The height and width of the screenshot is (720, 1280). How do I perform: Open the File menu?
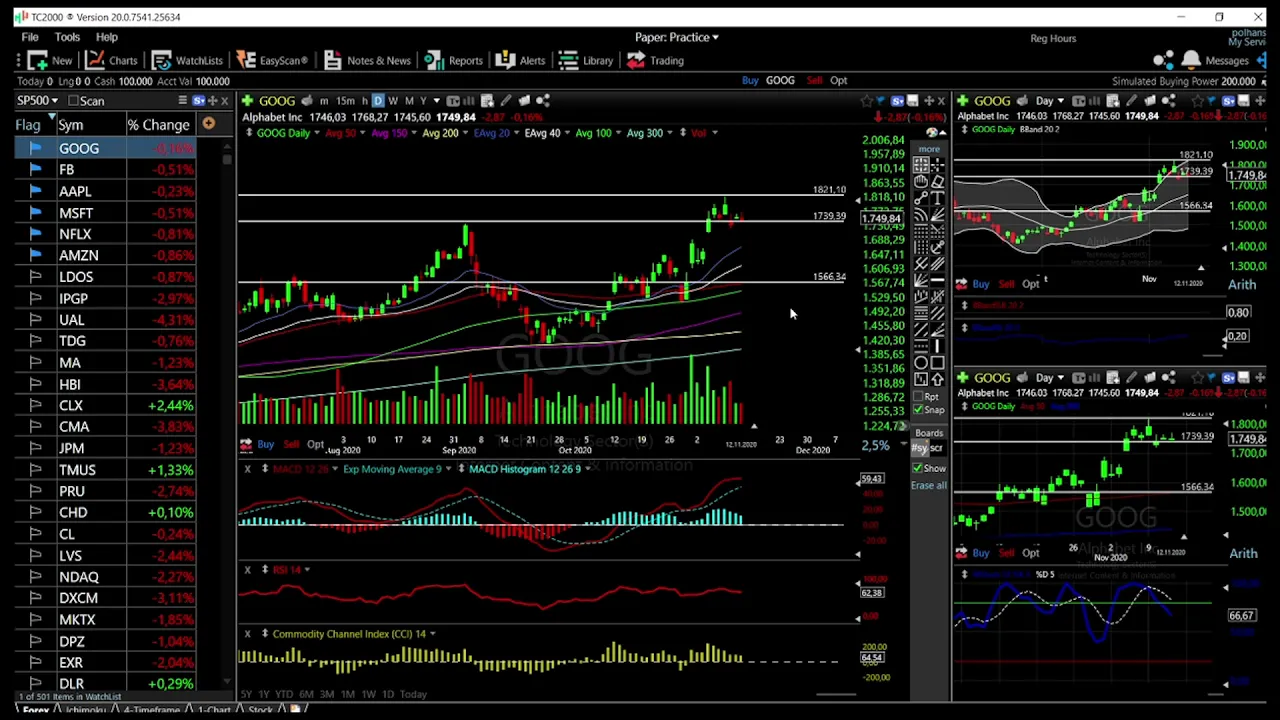[x=30, y=37]
